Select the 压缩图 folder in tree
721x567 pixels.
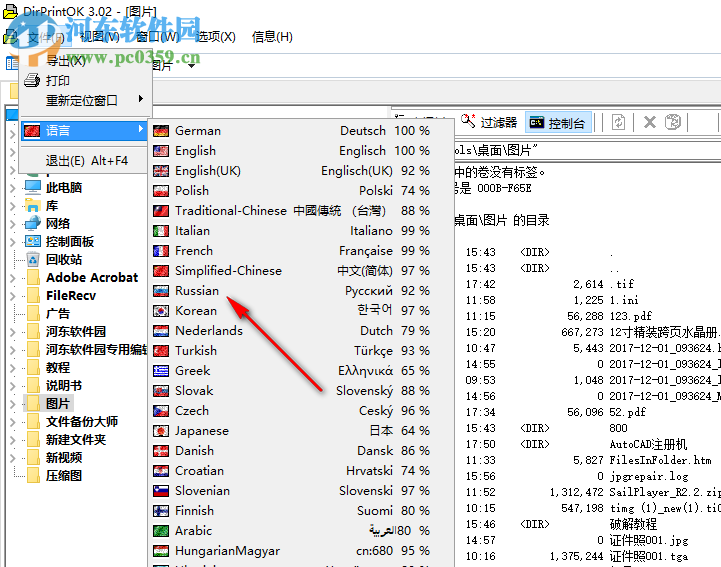(x=63, y=475)
